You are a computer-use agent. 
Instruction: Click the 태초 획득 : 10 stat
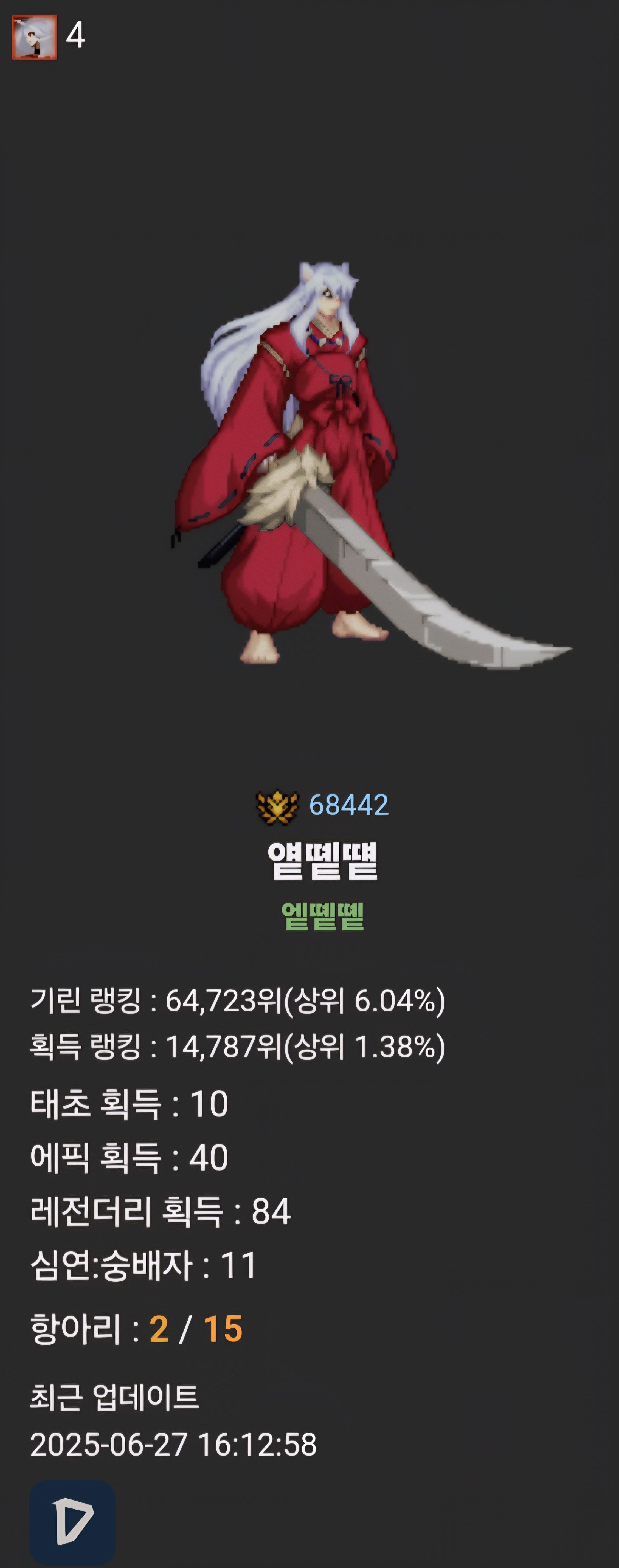[x=129, y=1104]
